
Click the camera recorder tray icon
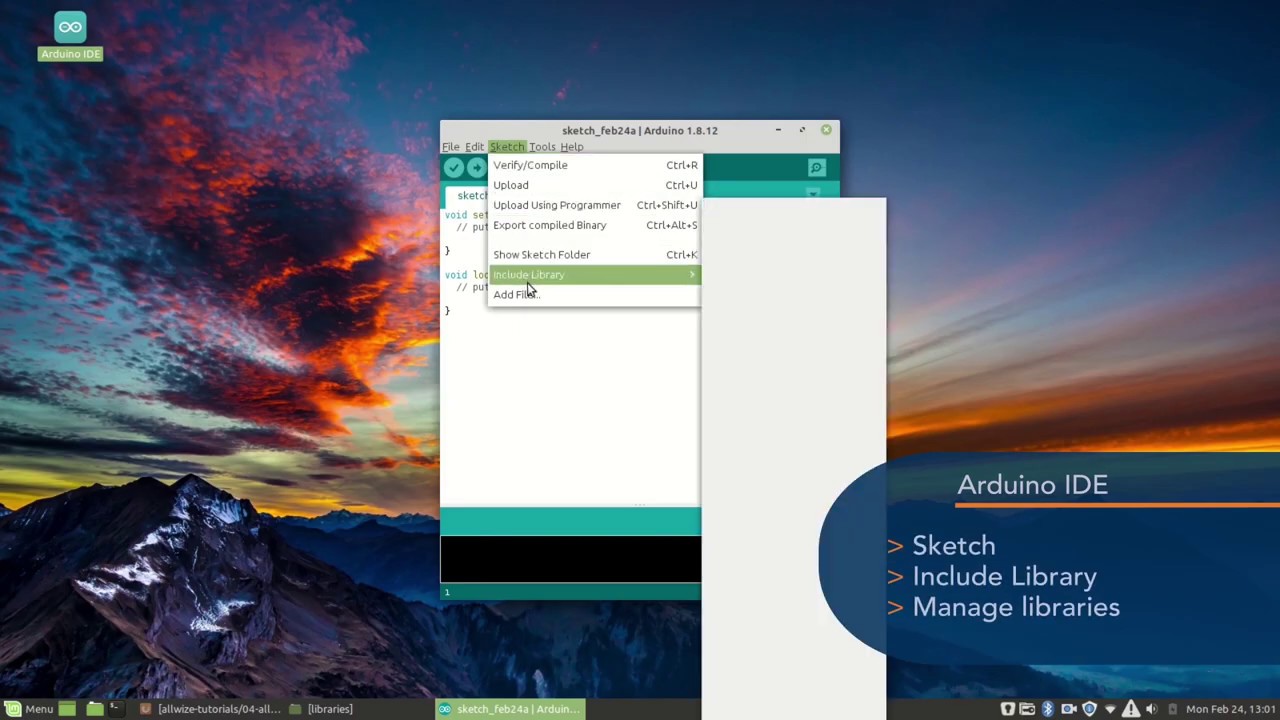coord(1068,709)
